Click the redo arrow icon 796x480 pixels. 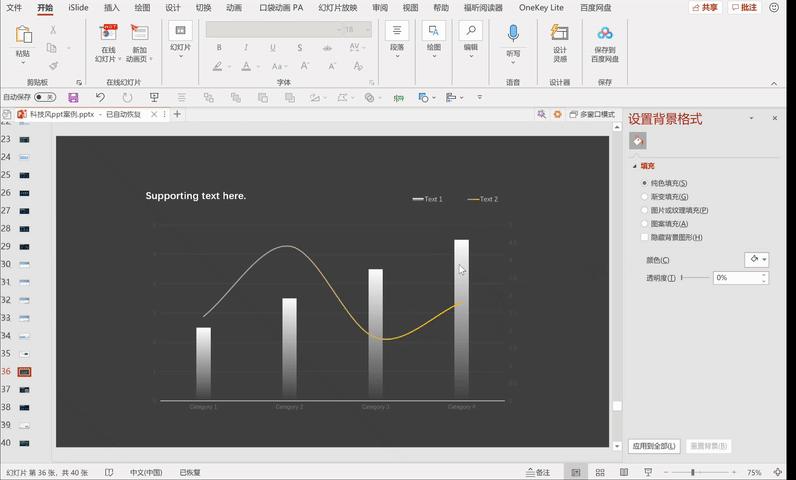pyautogui.click(x=127, y=97)
